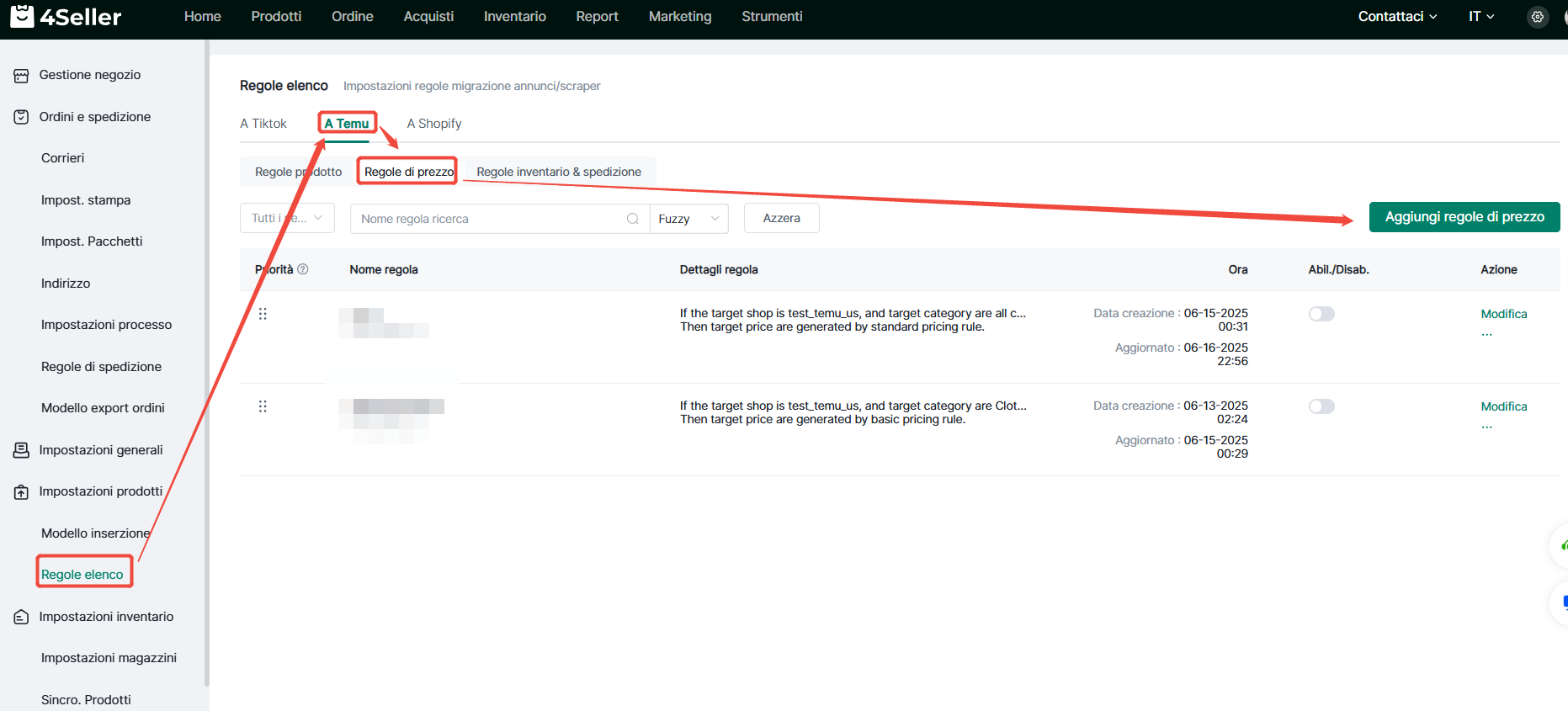The width and height of the screenshot is (1568, 711).
Task: Click Aggiungi regole di prezzo button
Action: [x=1464, y=217]
